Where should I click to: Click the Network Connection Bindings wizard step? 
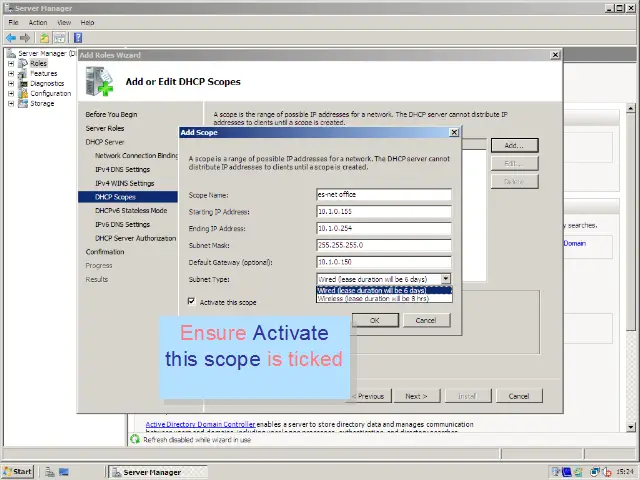click(x=137, y=156)
